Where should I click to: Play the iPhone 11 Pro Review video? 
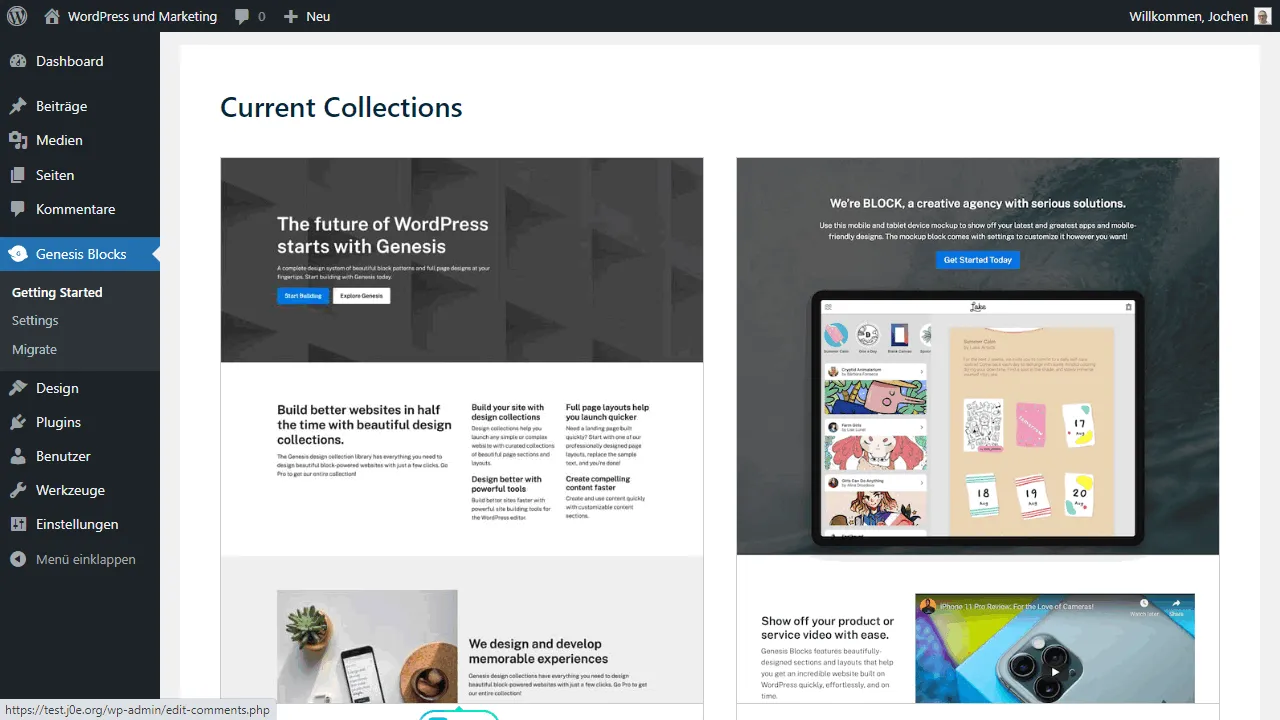pos(1054,671)
